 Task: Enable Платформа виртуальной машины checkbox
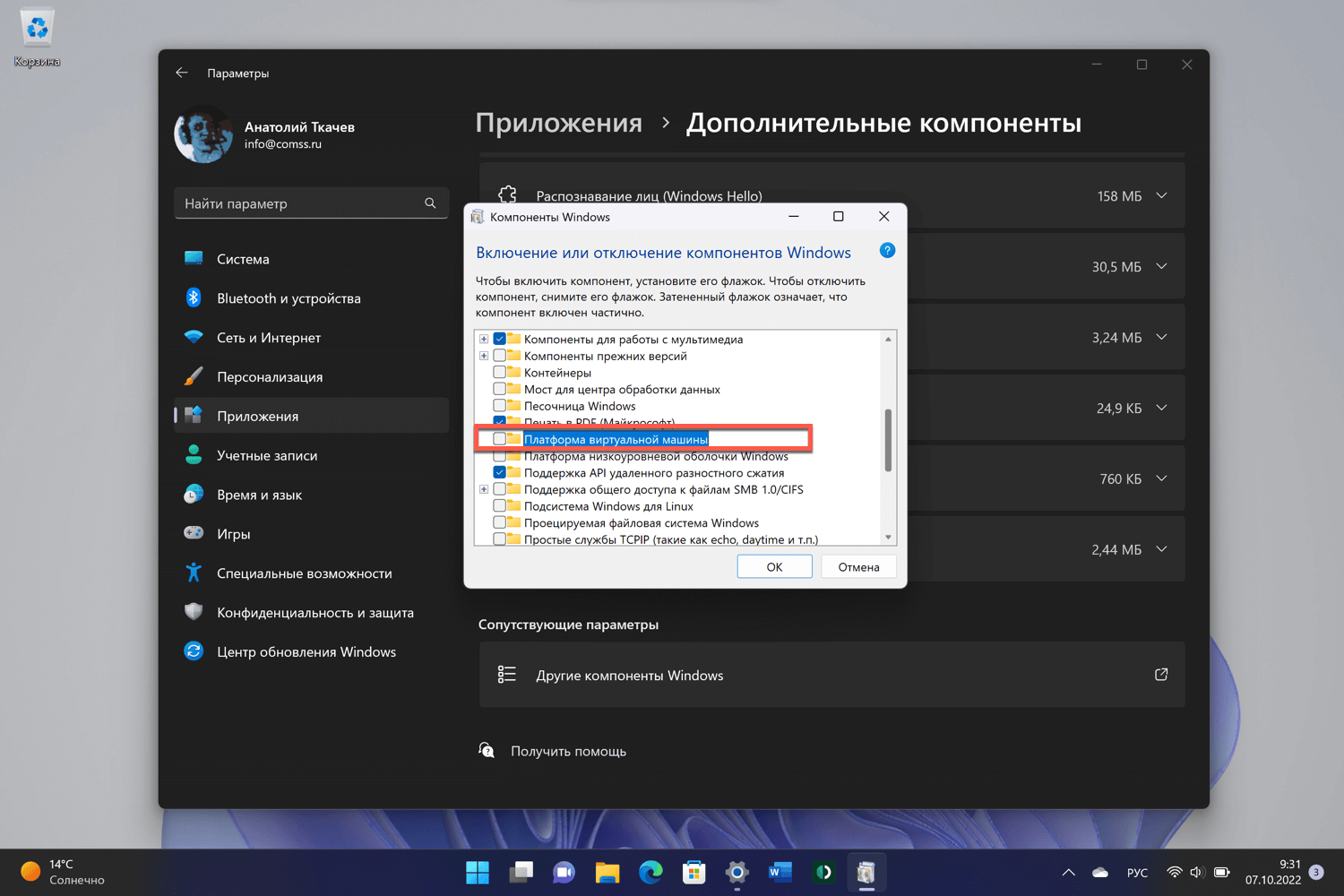(x=499, y=439)
